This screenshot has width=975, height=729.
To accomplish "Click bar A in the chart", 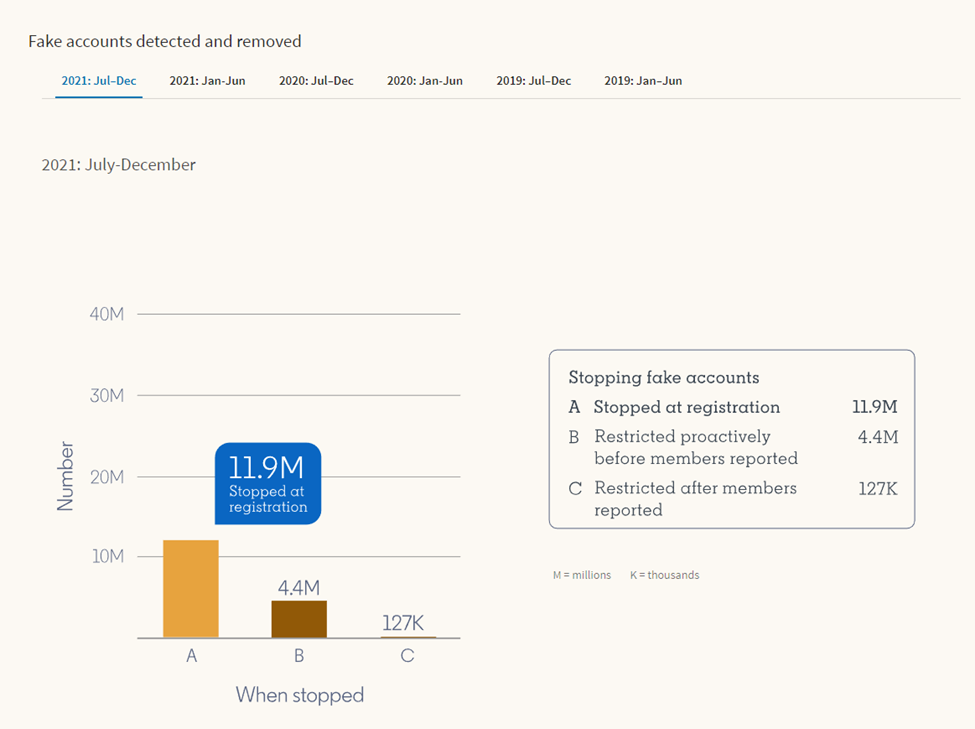I will (191, 590).
